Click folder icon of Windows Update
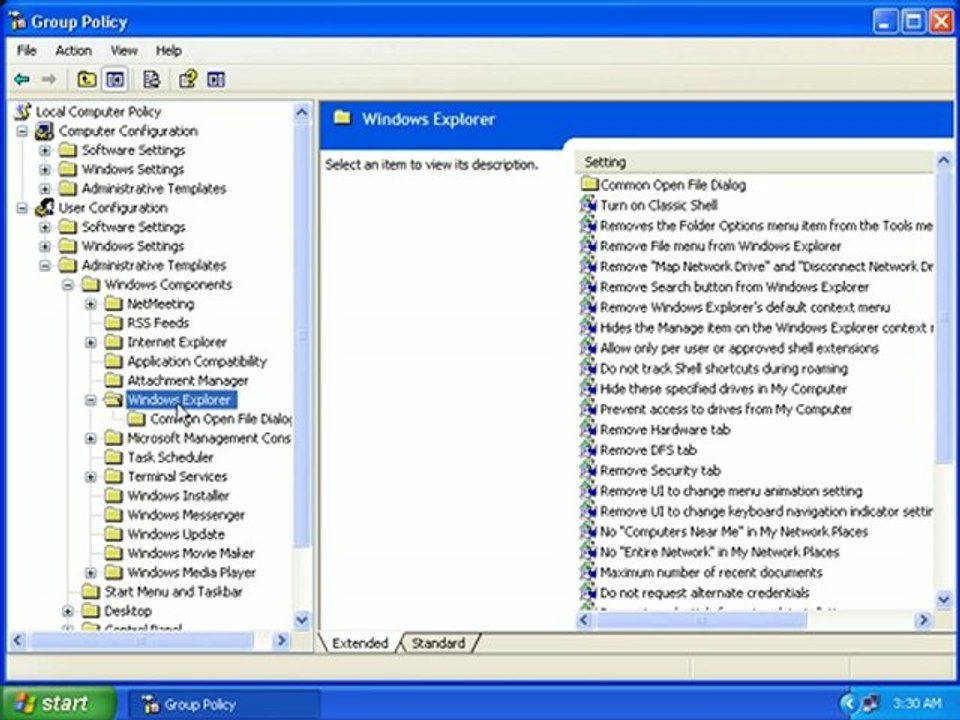960x720 pixels. pyautogui.click(x=113, y=534)
